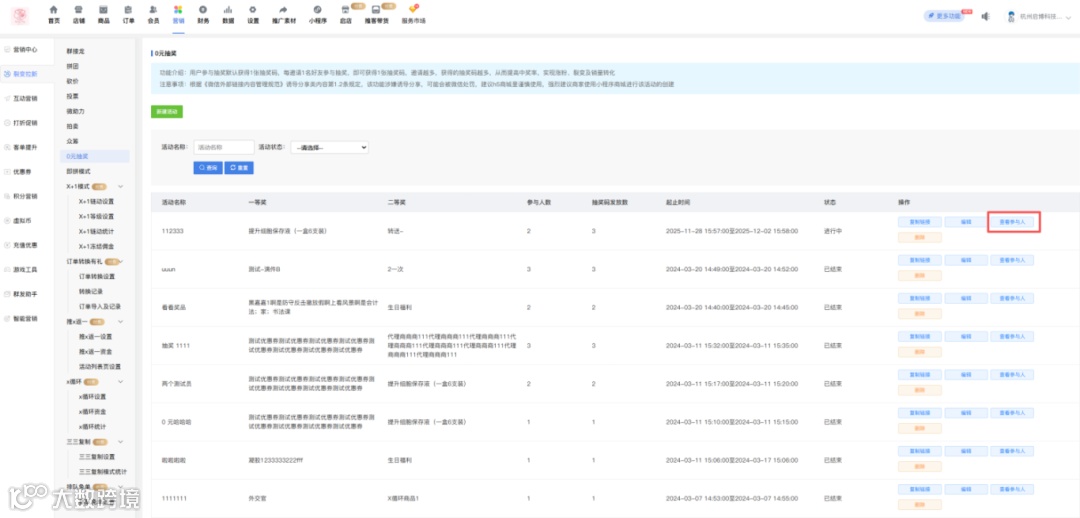
Task: Click the orange 删除 button for 112333
Action: (x=920, y=237)
